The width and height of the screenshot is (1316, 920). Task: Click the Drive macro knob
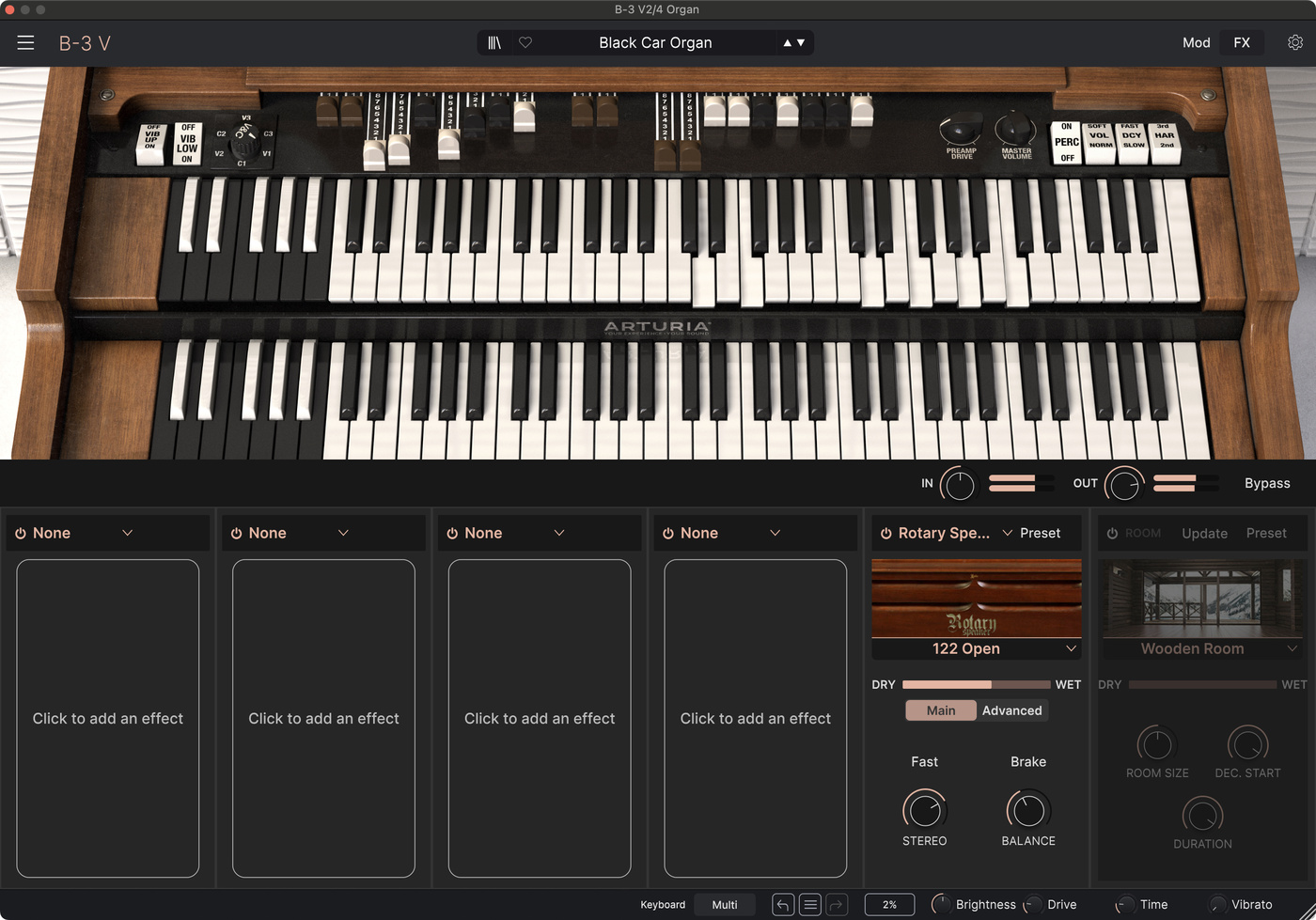(x=1033, y=905)
